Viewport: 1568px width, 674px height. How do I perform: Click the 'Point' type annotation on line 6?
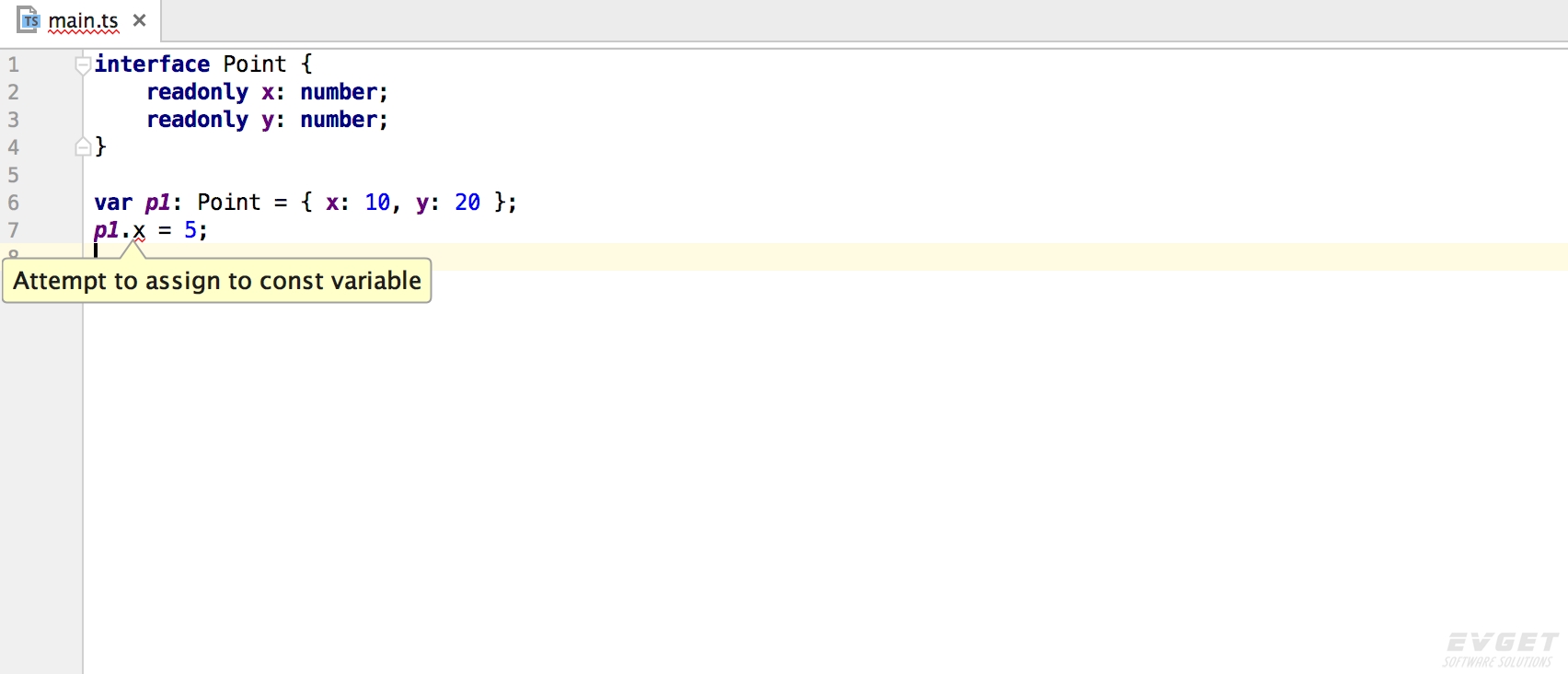click(229, 203)
